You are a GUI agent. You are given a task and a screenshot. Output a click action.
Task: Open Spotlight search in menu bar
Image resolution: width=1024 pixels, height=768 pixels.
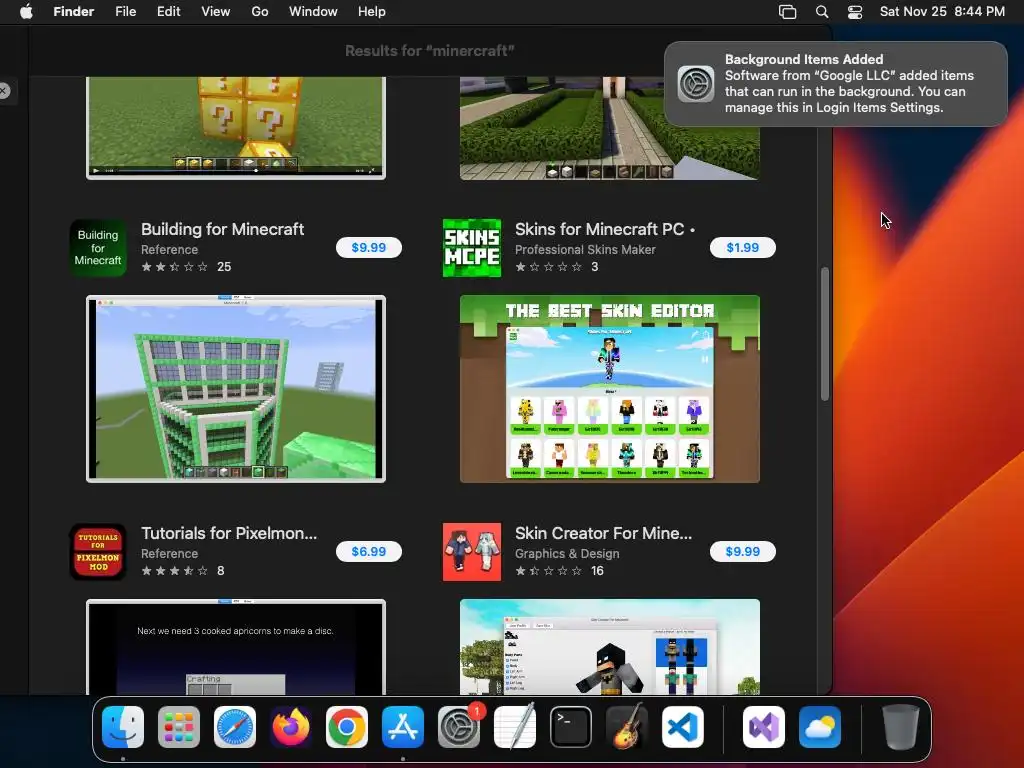tap(822, 12)
